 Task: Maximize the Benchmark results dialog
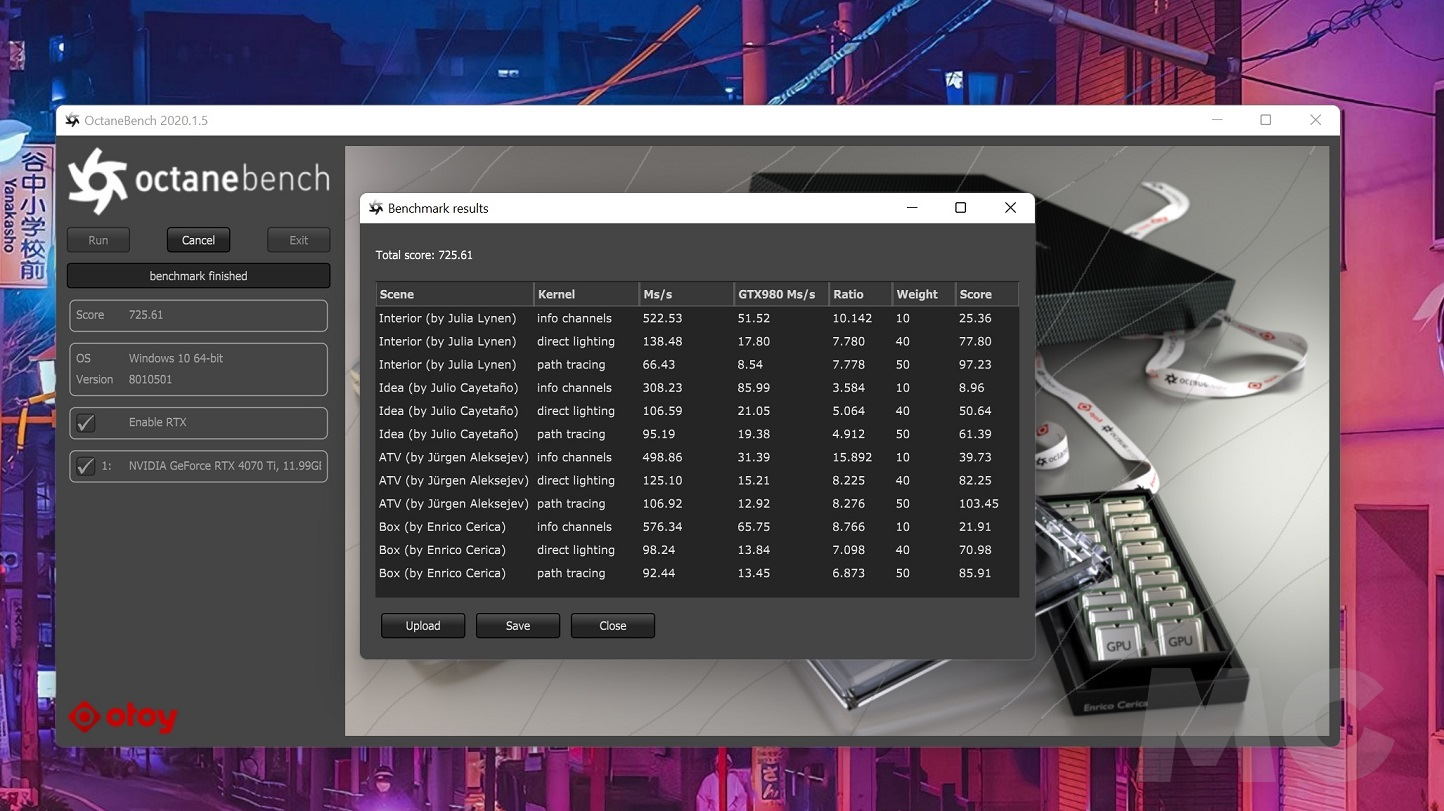[x=960, y=208]
